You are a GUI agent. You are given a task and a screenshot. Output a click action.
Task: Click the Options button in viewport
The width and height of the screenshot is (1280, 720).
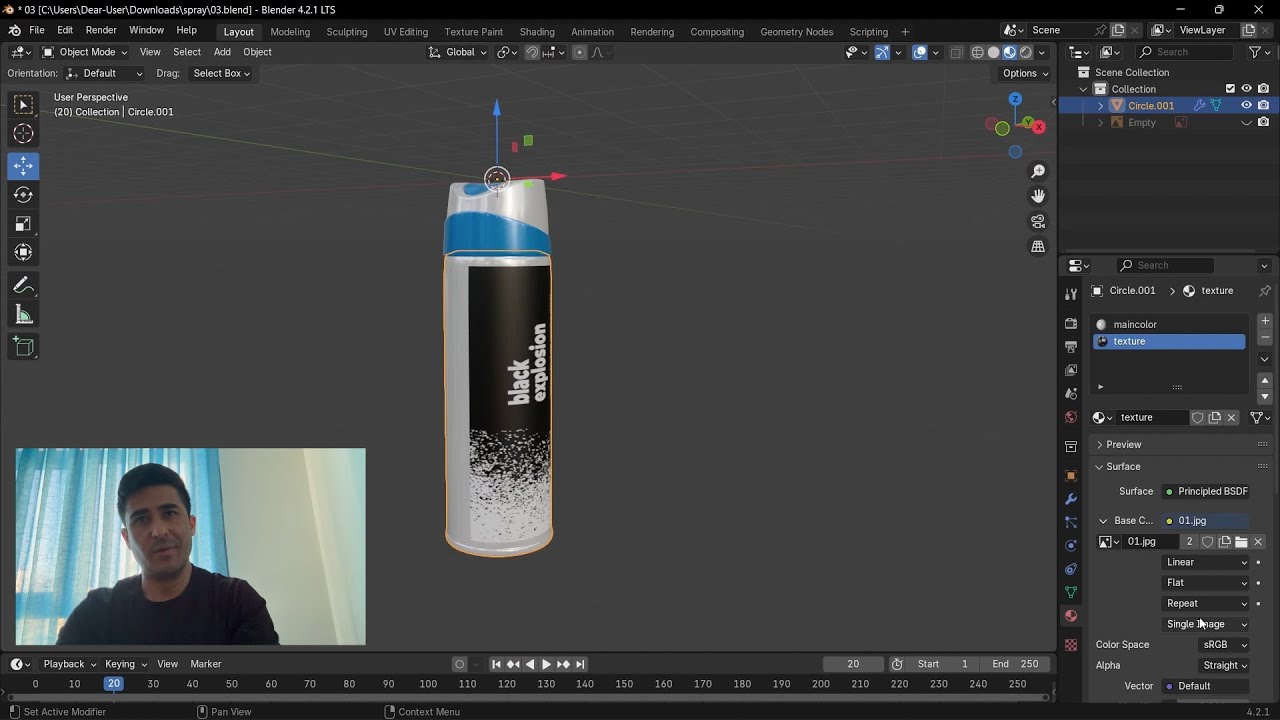point(1025,73)
